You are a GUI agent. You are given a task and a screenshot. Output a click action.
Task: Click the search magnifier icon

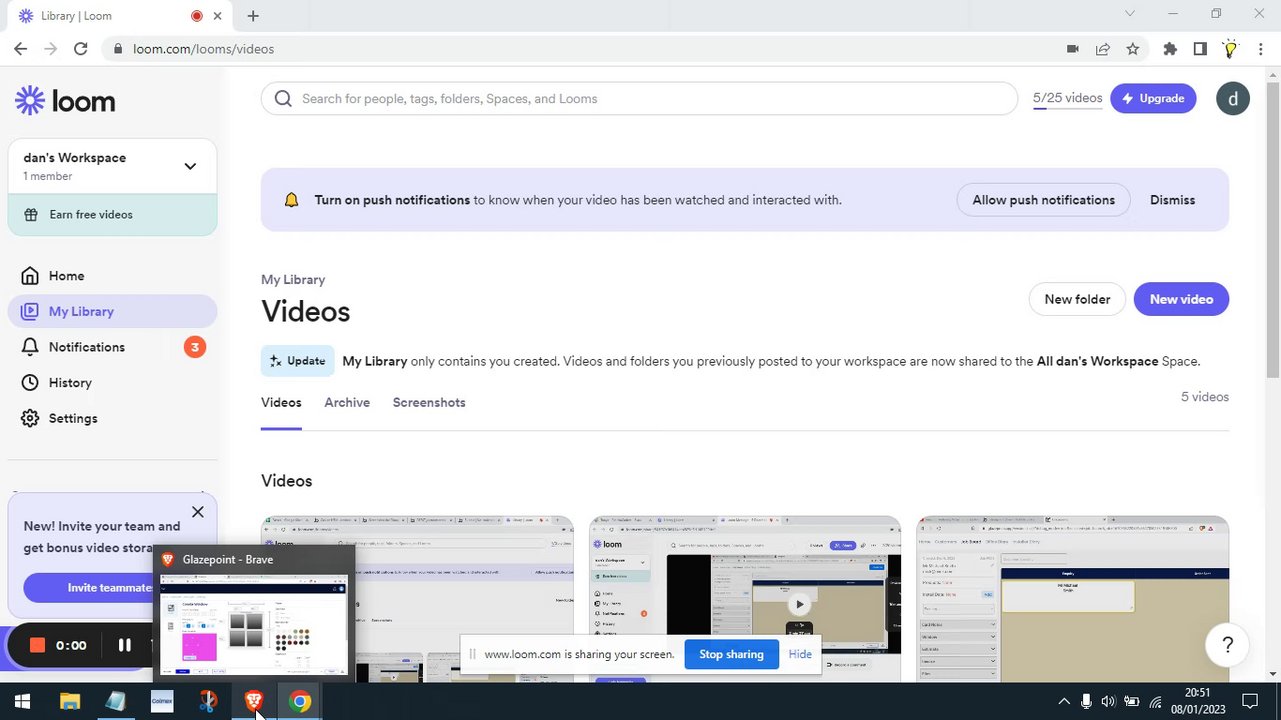click(x=283, y=98)
